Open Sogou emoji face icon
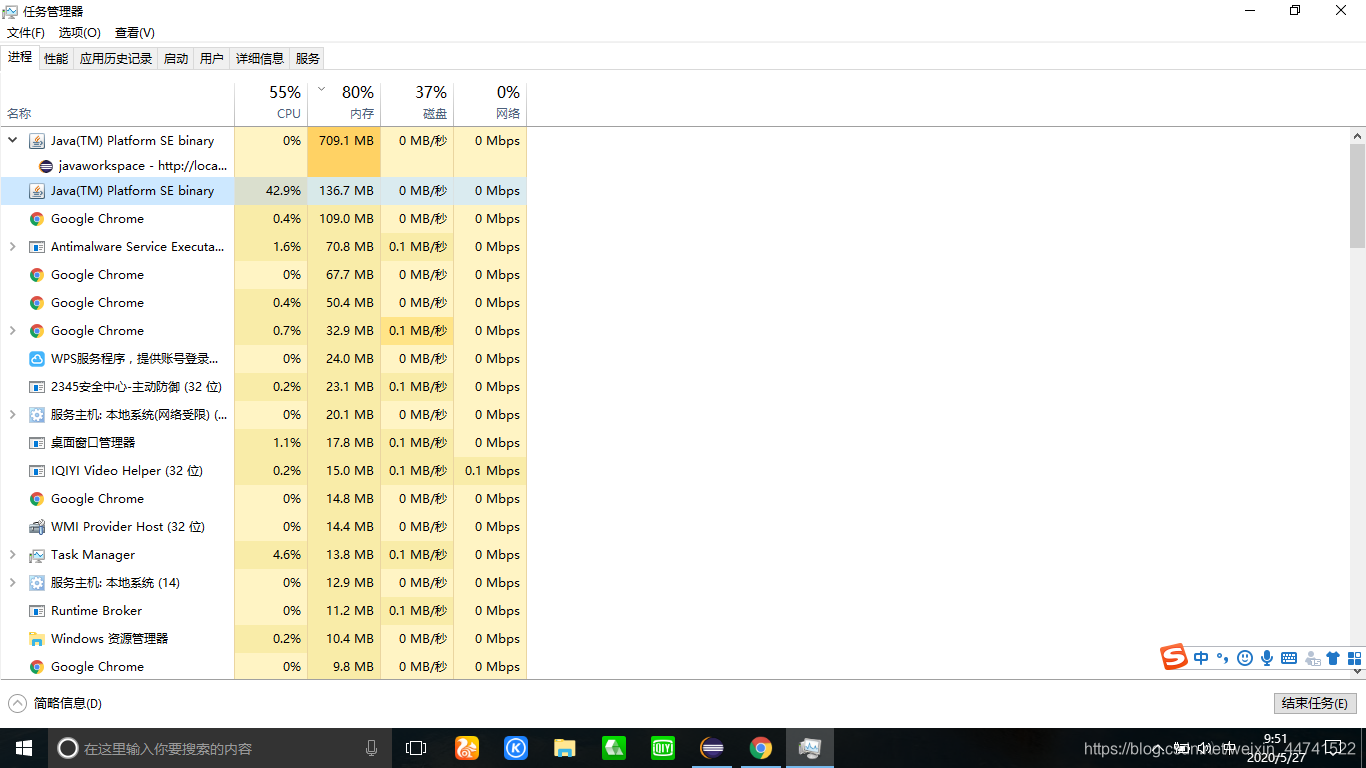1366x768 pixels. tap(1245, 658)
